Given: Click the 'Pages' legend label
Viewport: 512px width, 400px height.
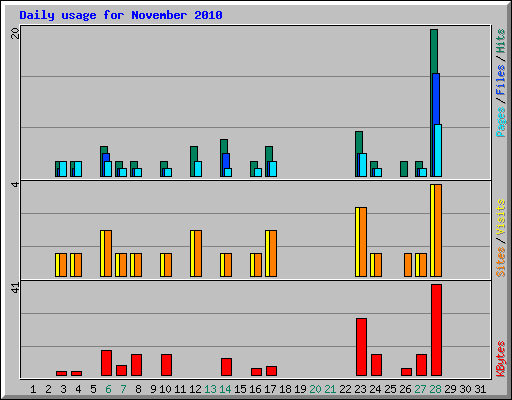Looking at the screenshot, I should [500, 122].
